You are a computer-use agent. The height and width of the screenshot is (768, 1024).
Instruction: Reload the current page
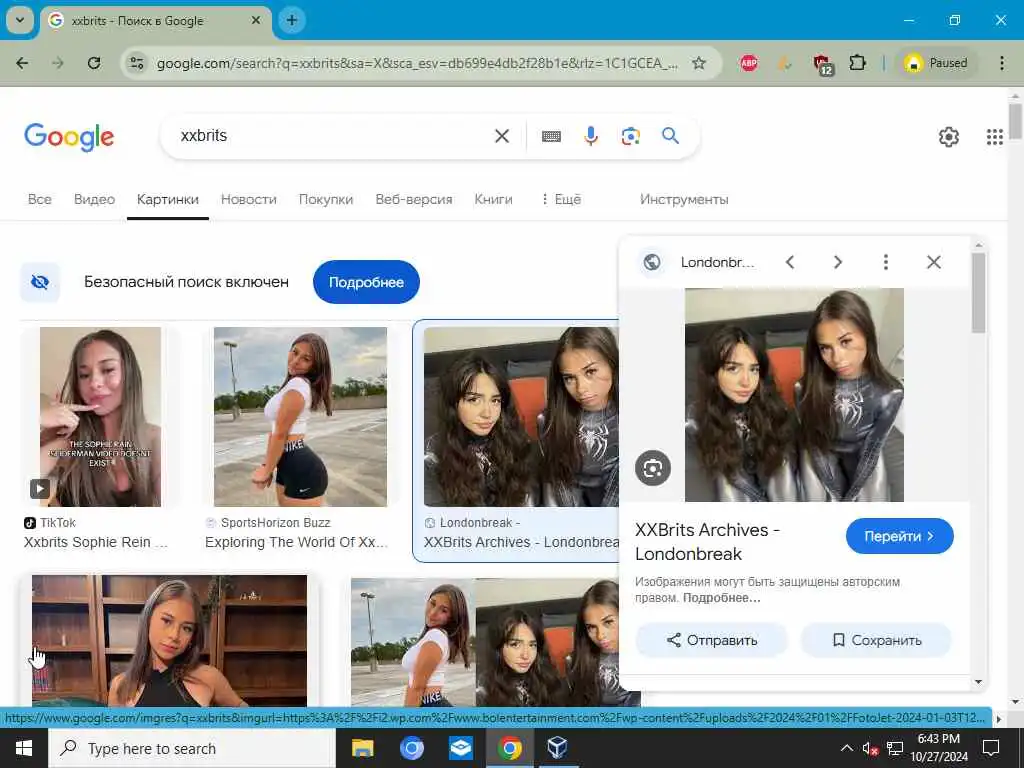[94, 63]
